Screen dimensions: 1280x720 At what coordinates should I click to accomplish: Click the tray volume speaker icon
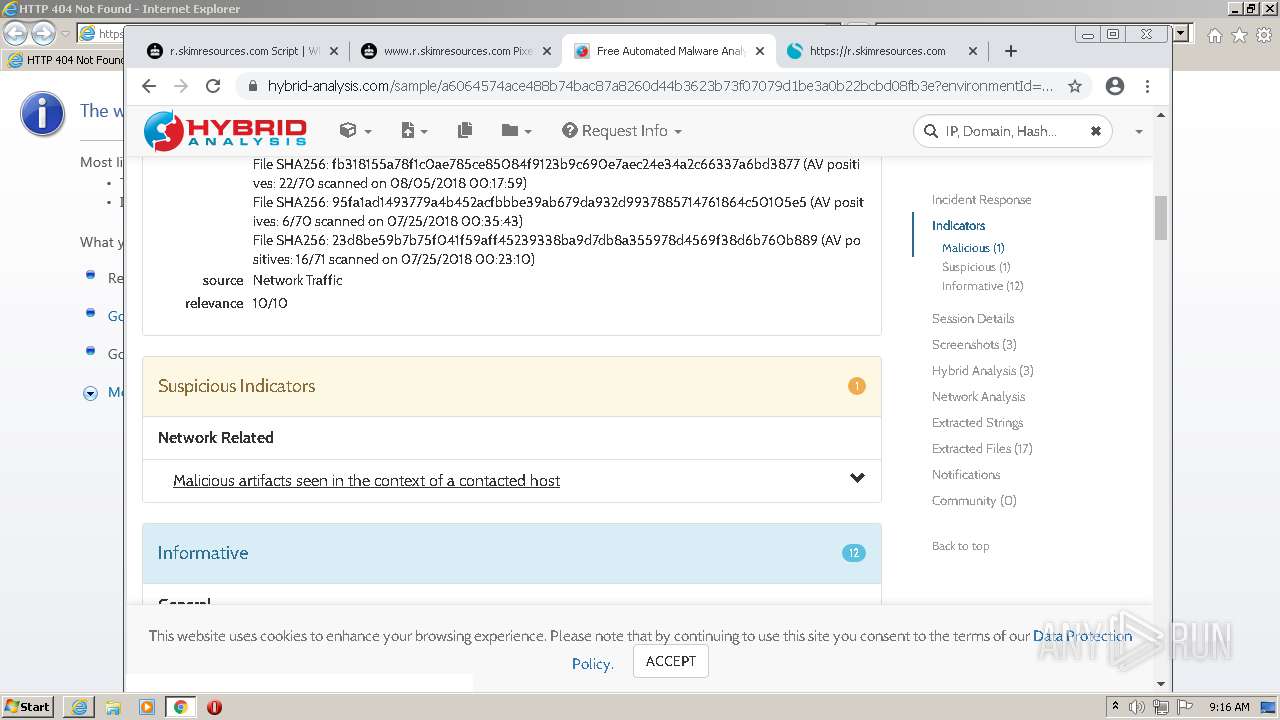(x=1137, y=707)
